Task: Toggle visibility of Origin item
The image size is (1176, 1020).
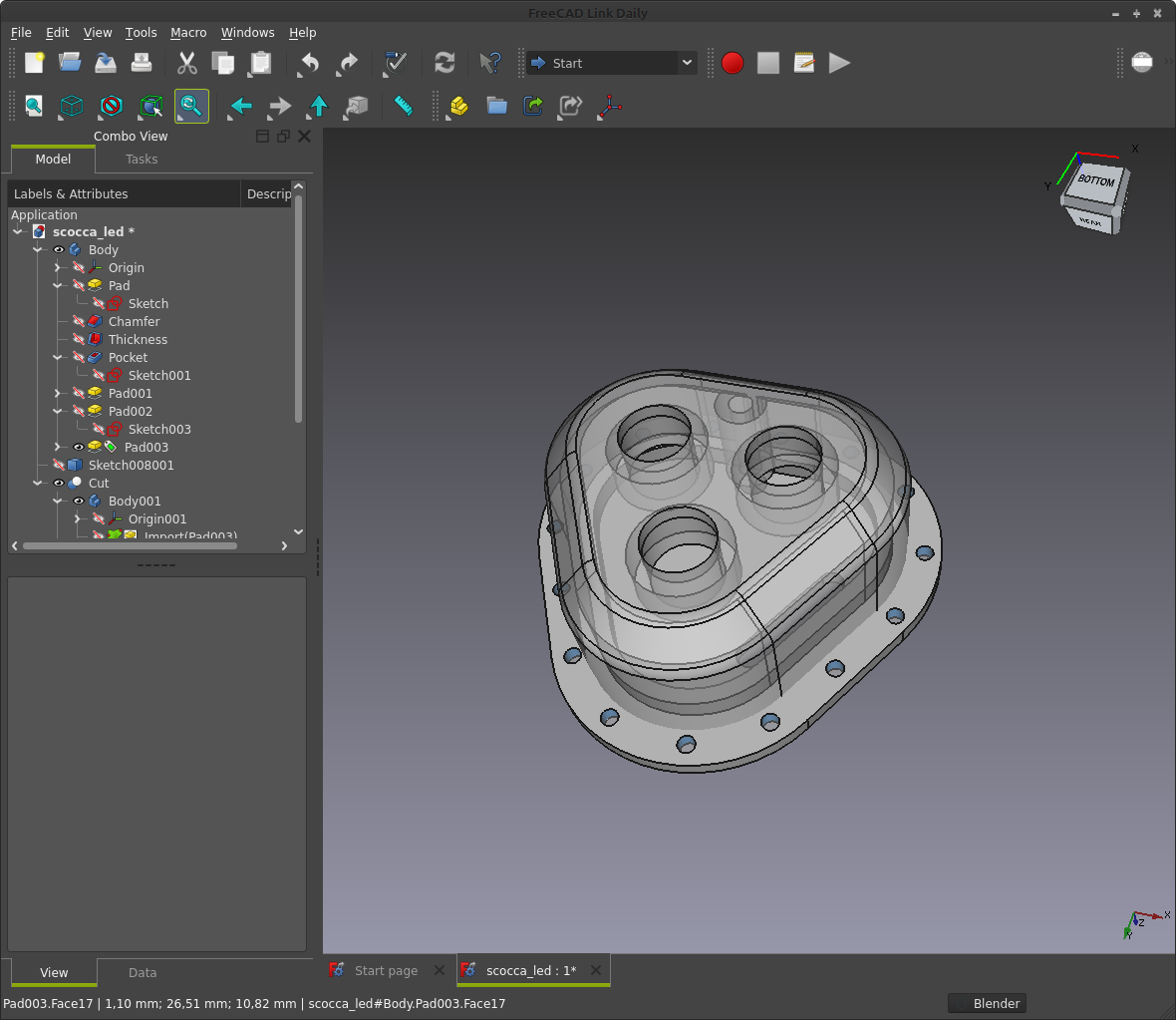Action: click(79, 268)
